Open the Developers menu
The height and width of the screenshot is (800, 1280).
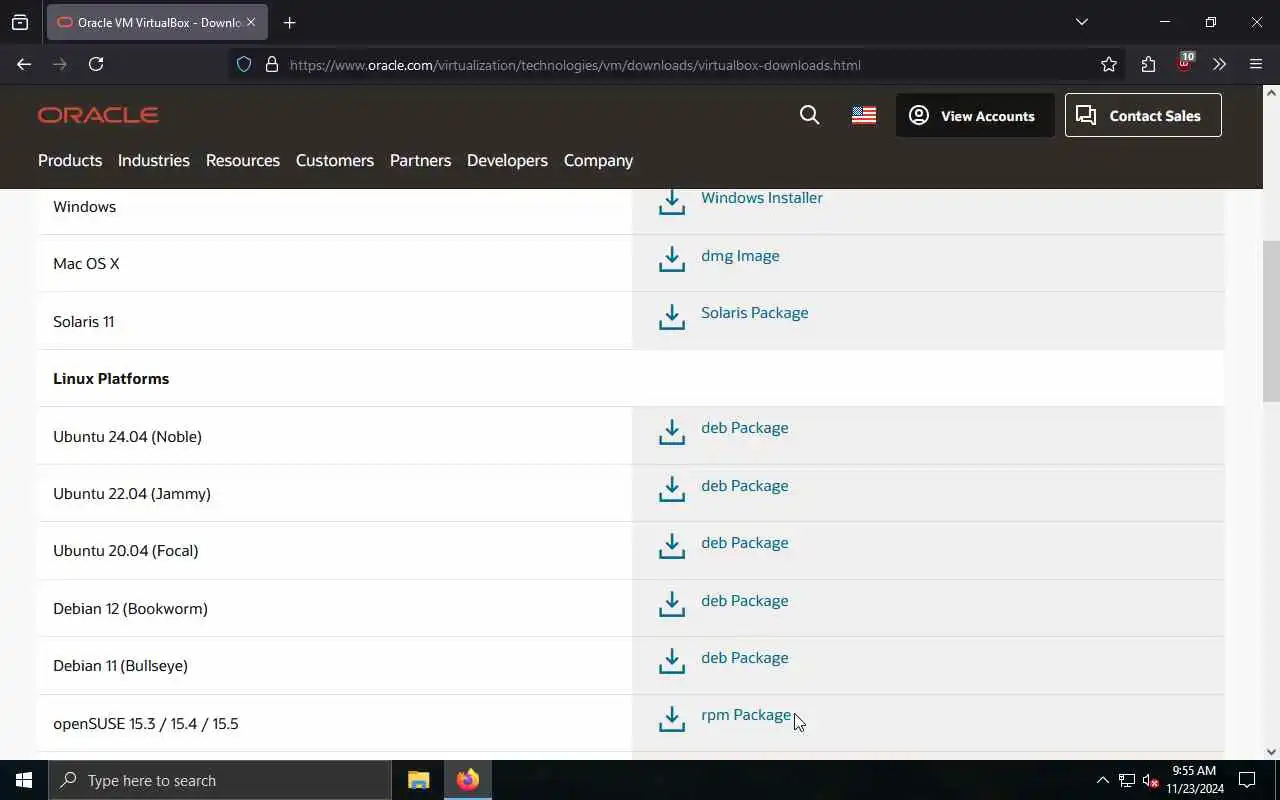(507, 160)
